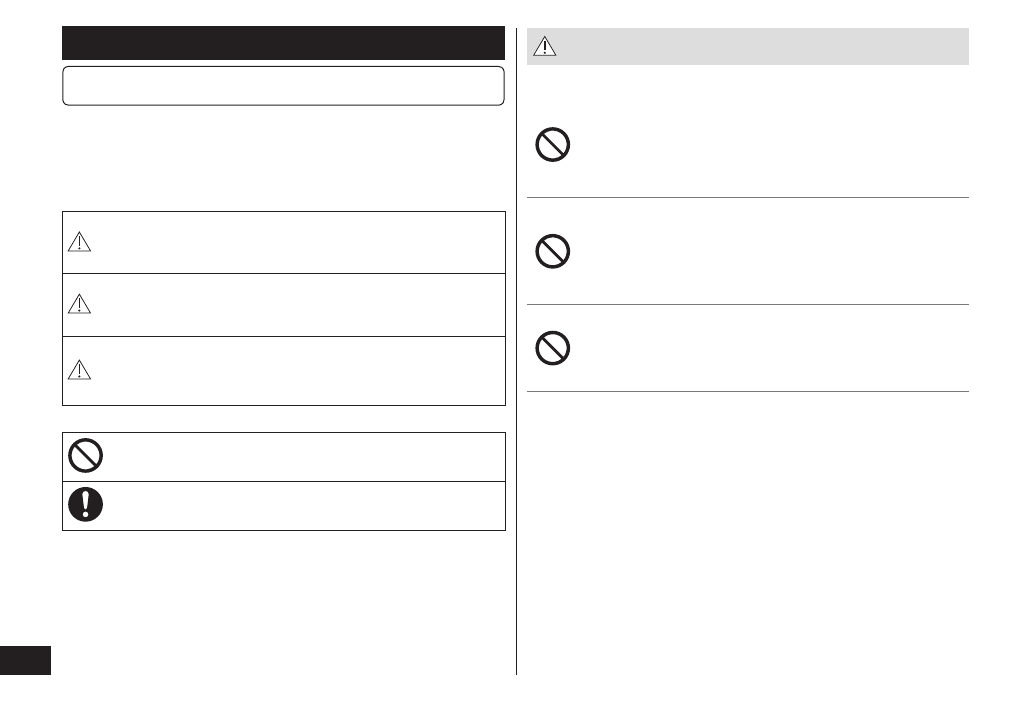Click the bottom warning triangle in left table
This screenshot has height=726, width=1032.
(x=79, y=370)
